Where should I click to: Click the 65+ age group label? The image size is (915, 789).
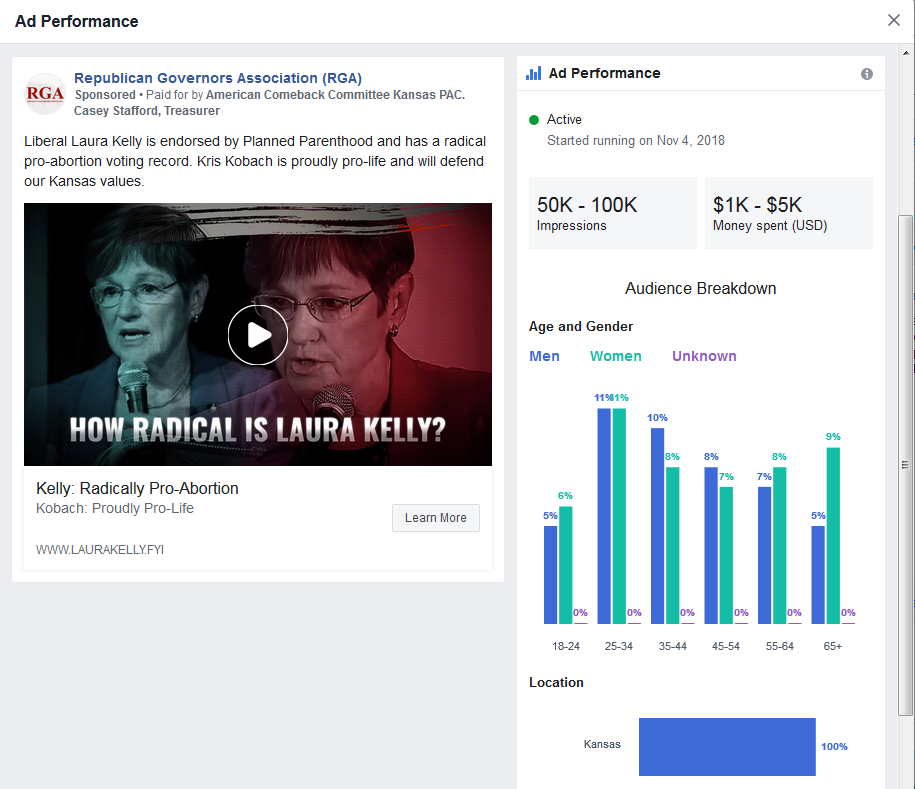click(x=833, y=646)
